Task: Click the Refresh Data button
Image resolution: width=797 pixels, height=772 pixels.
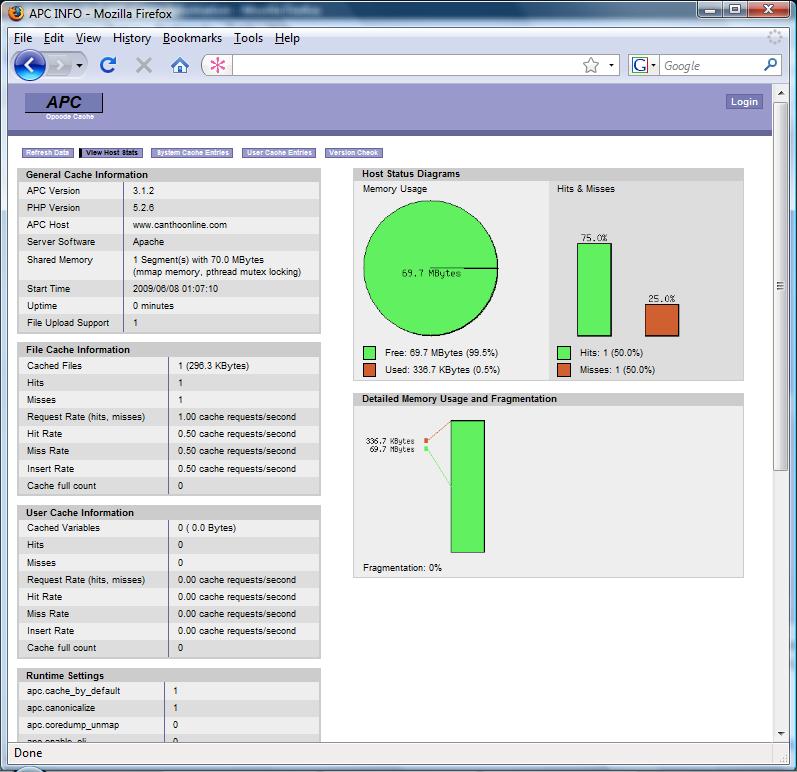Action: pos(48,152)
